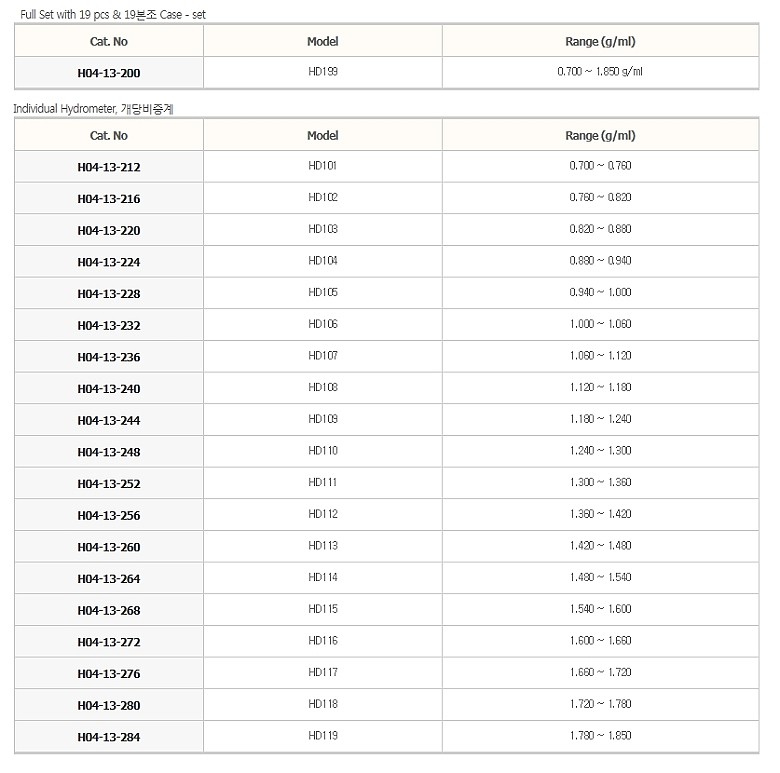Click catalog number H04-13-256
Screen dimensions: 780x773
coord(109,516)
